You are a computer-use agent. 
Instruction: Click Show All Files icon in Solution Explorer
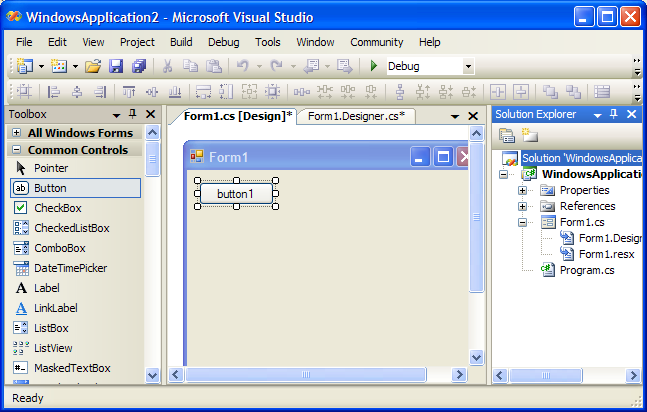[530, 135]
